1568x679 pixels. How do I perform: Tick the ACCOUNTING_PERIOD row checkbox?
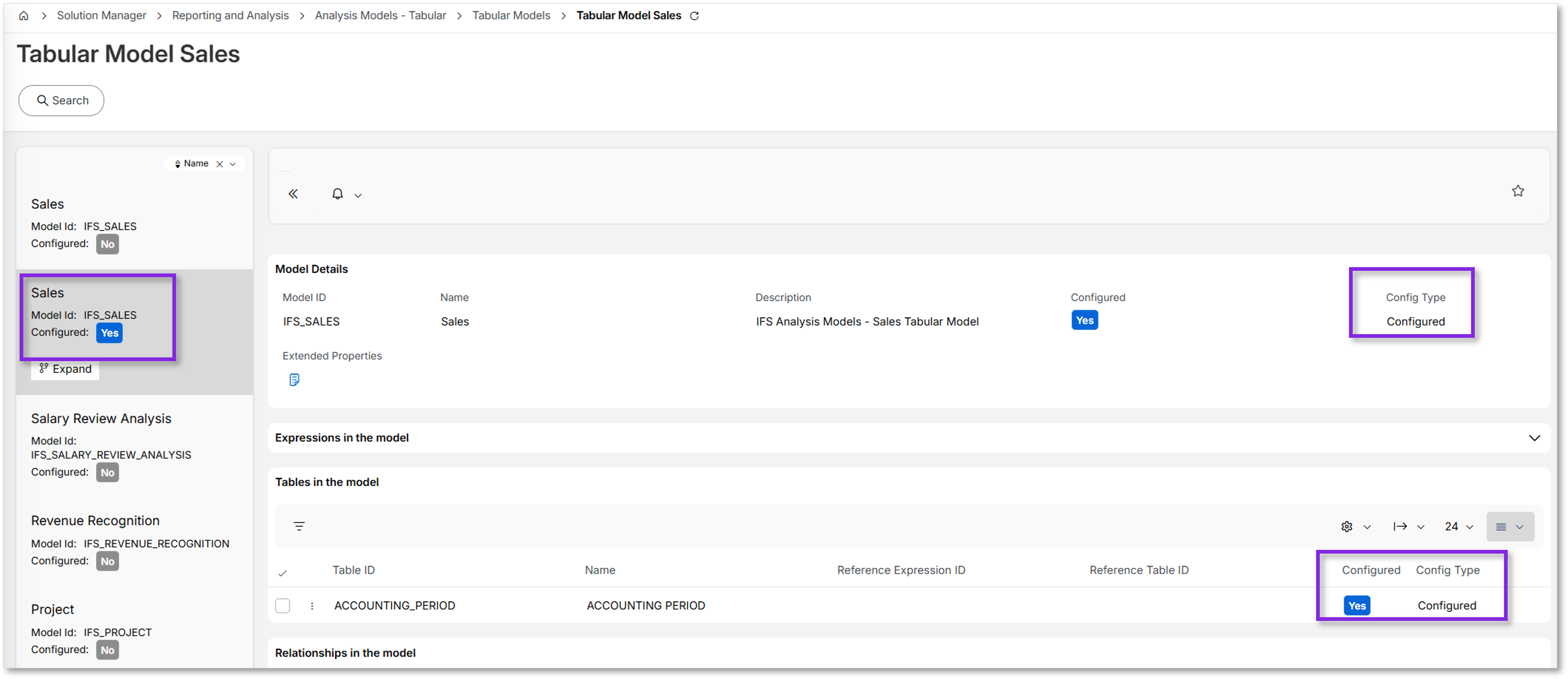tap(283, 606)
